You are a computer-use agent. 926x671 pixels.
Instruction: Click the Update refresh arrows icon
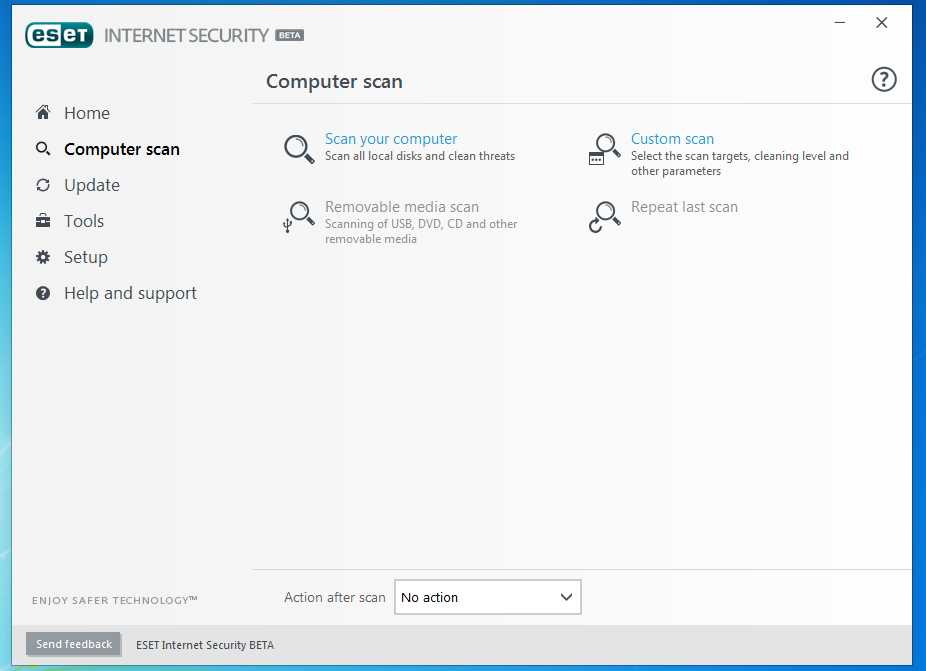[43, 185]
